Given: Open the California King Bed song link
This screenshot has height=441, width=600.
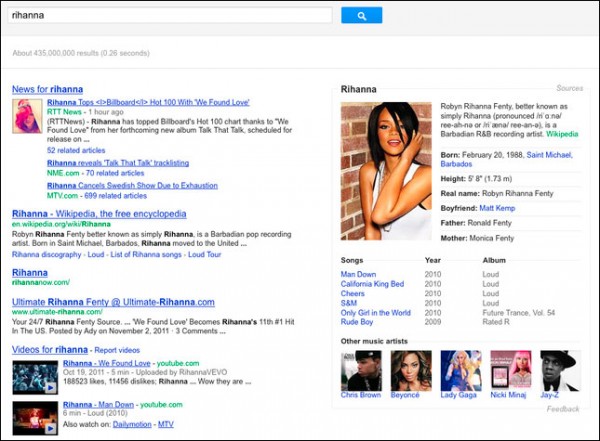Looking at the screenshot, I should point(374,284).
